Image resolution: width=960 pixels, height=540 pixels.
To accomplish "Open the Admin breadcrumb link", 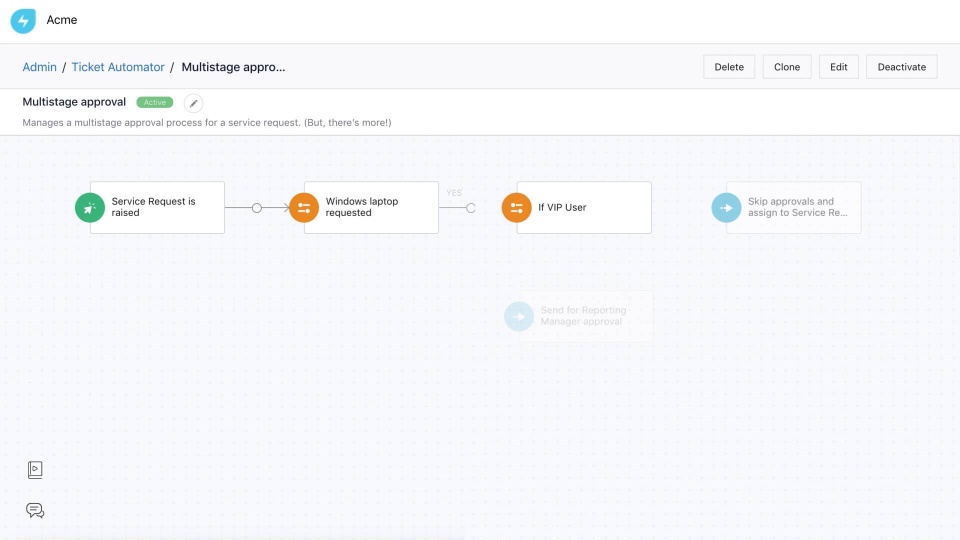I will click(39, 67).
